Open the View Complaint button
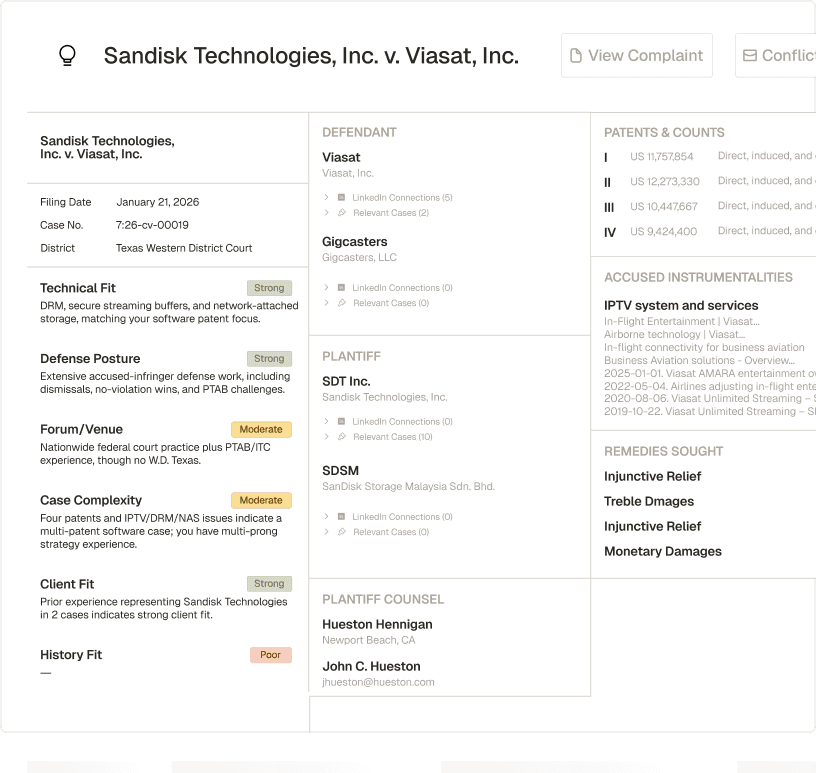816x773 pixels. point(636,56)
